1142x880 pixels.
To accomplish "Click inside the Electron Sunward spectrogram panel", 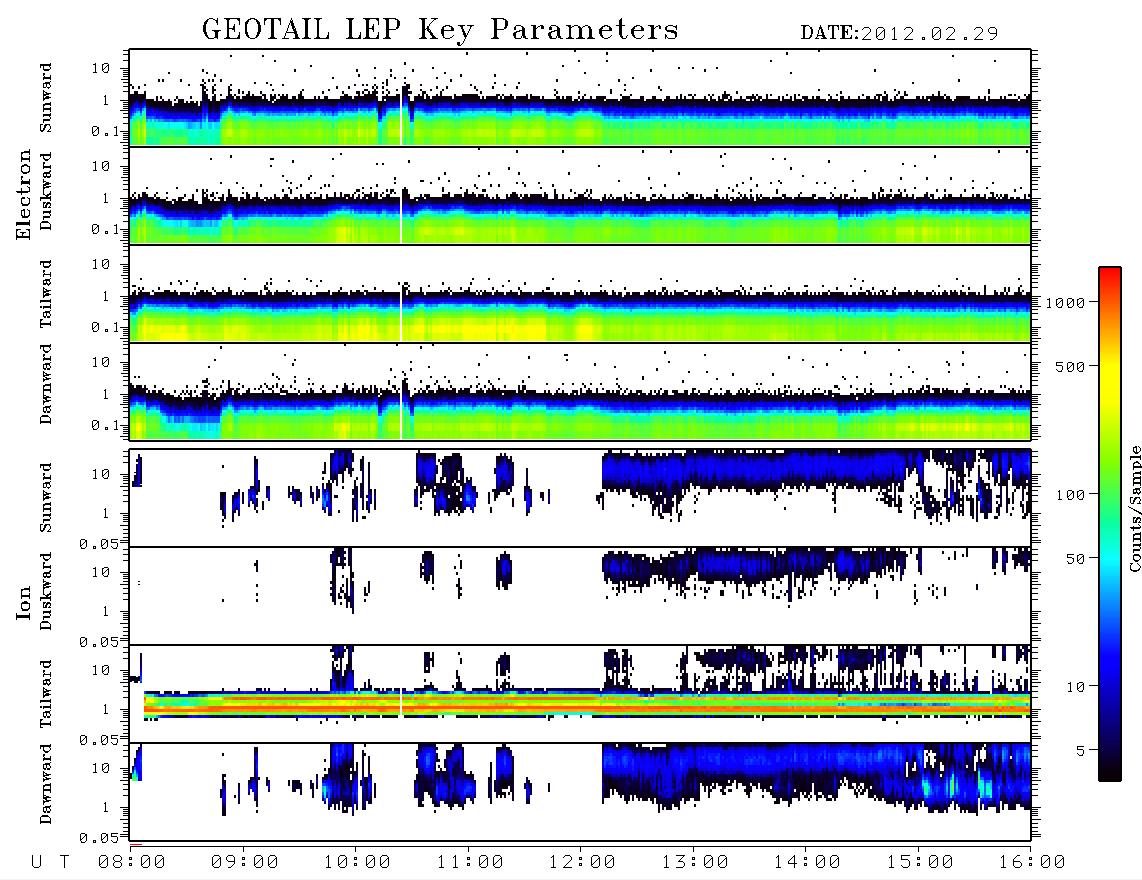I will (580, 97).
